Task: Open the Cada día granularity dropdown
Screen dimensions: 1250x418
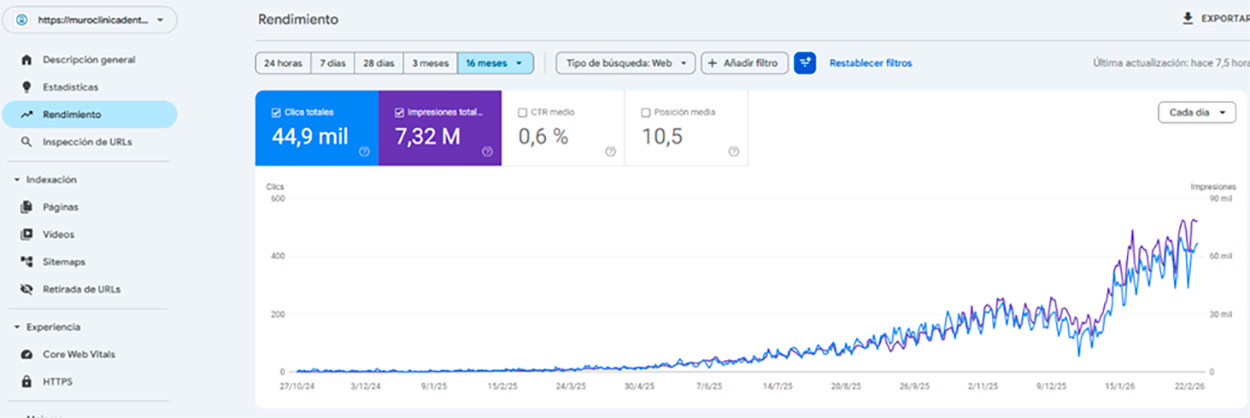Action: (1195, 113)
